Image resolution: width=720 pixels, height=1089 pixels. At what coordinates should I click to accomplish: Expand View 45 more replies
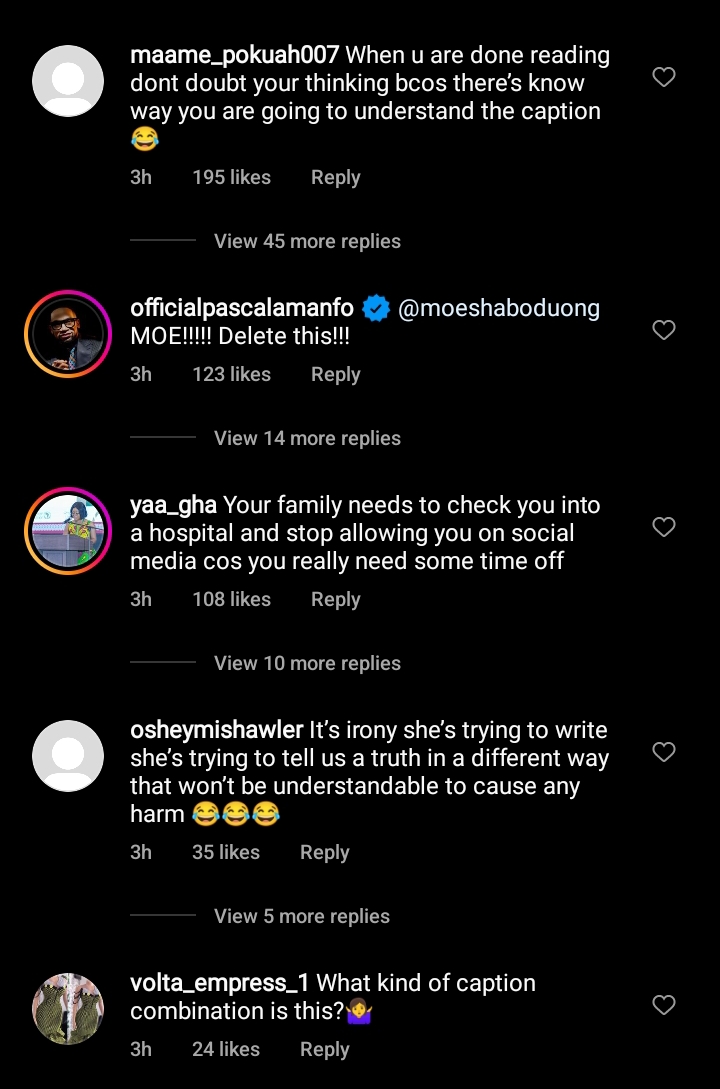[x=307, y=241]
